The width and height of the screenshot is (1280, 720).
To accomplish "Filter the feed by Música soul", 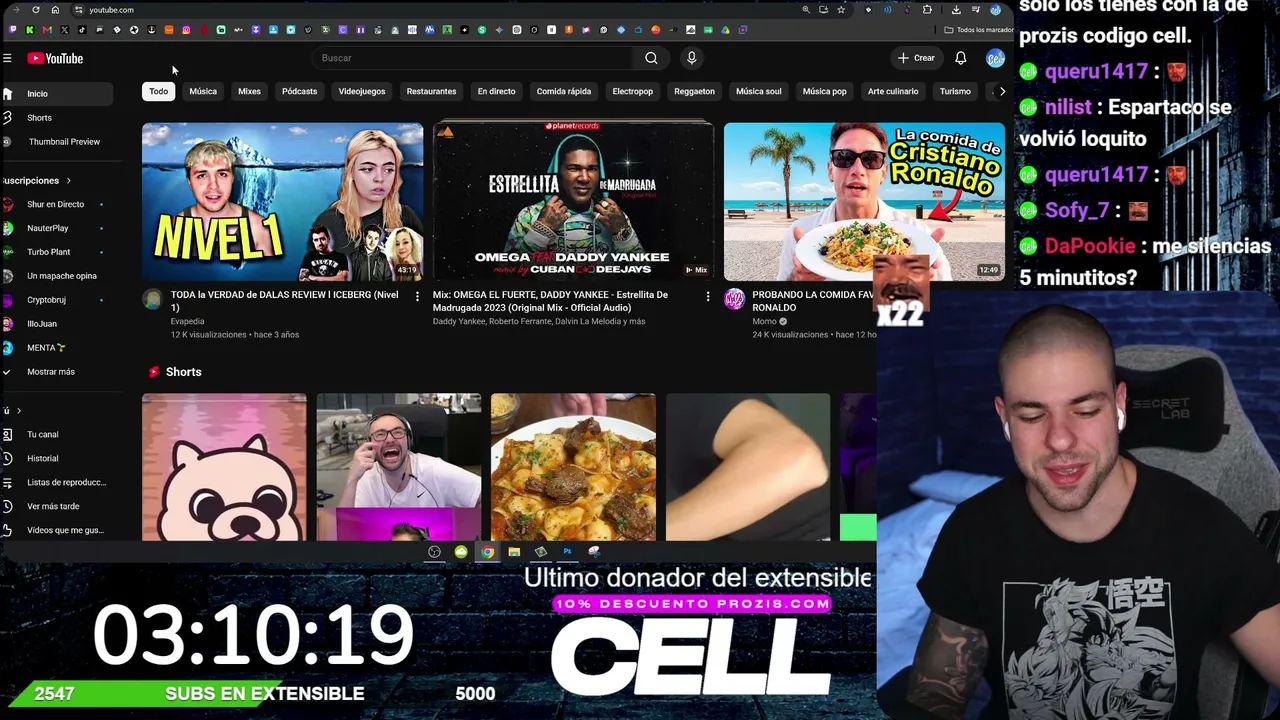I will click(759, 91).
